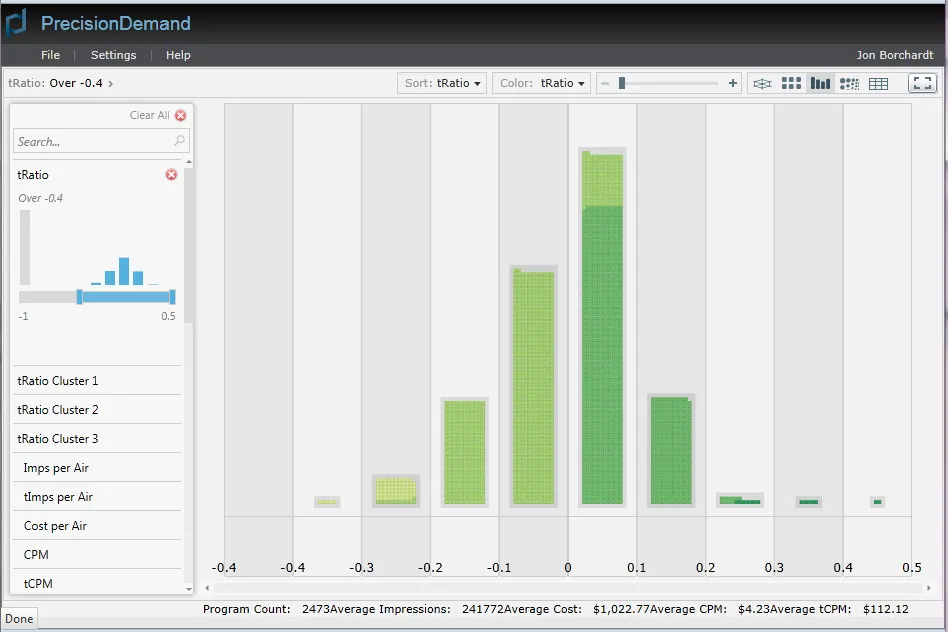Click the Average CPM value $4.23
Image resolution: width=948 pixels, height=632 pixels.
click(x=752, y=609)
